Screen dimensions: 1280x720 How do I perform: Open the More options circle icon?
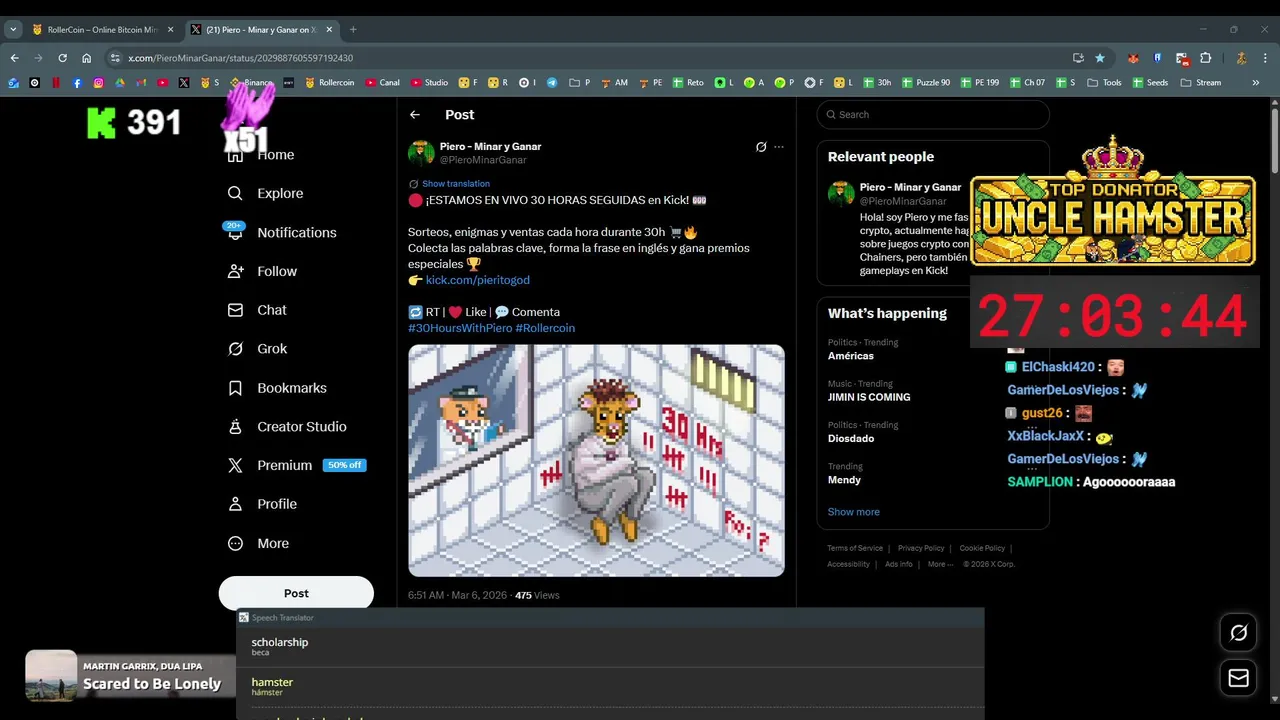(x=235, y=543)
